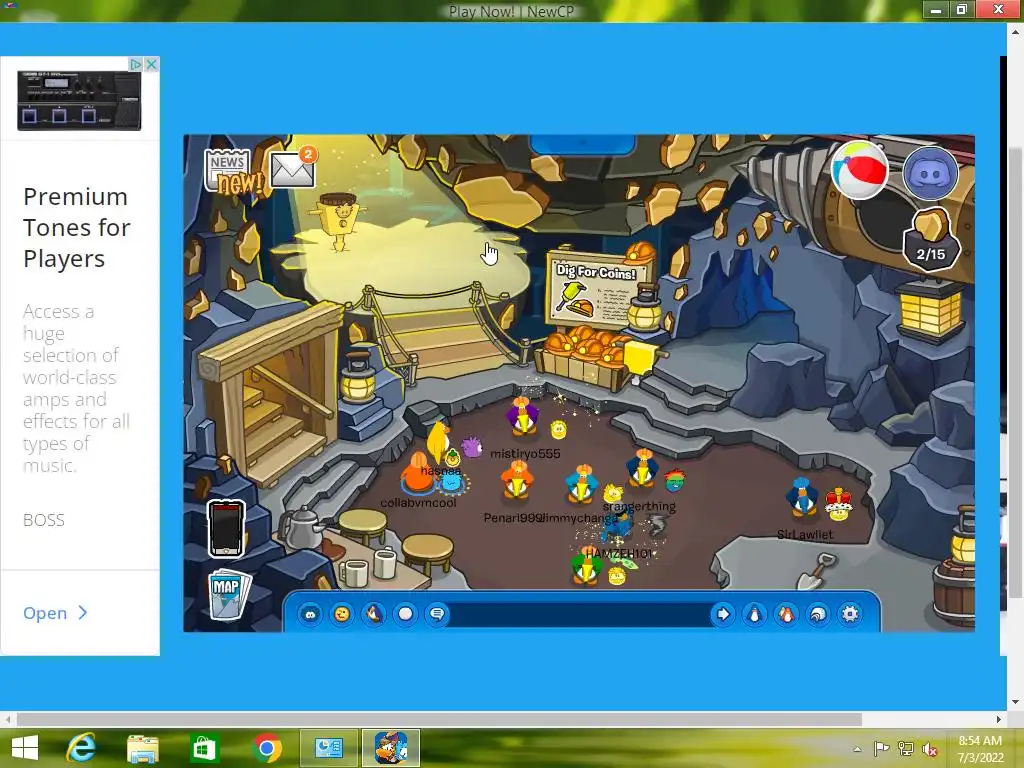Screen dimensions: 1024x768
Task: Click the mistiryo555 penguin
Action: point(522,418)
